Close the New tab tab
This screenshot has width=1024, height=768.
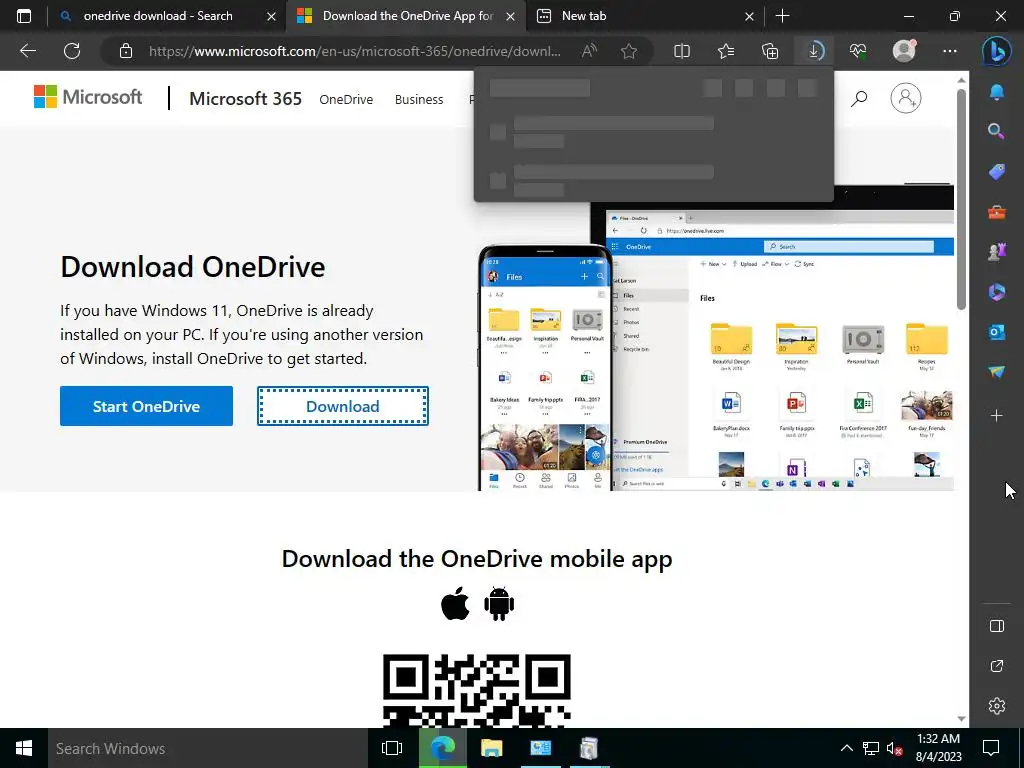tap(750, 16)
